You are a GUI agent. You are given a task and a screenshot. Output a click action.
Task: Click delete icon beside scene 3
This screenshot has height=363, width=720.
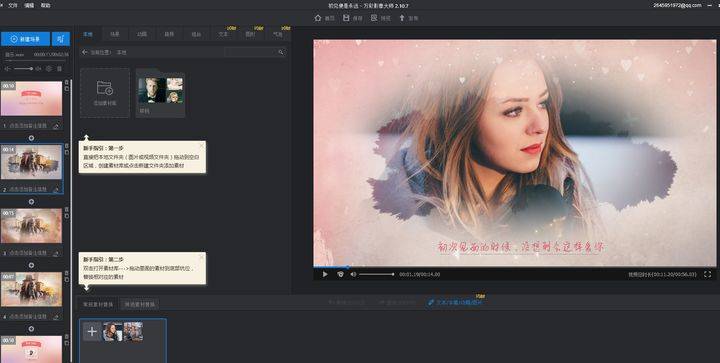[67, 210]
